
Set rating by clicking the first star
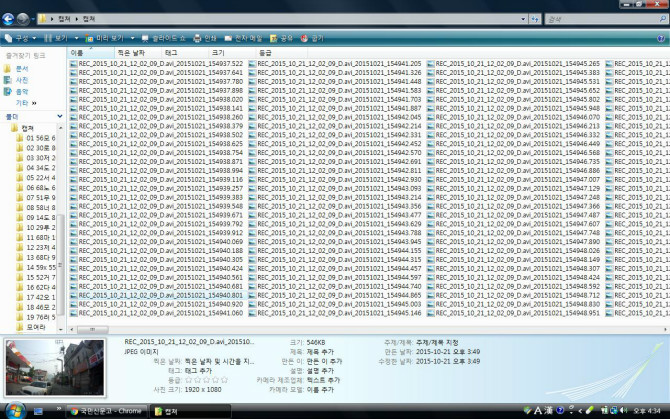(x=188, y=380)
